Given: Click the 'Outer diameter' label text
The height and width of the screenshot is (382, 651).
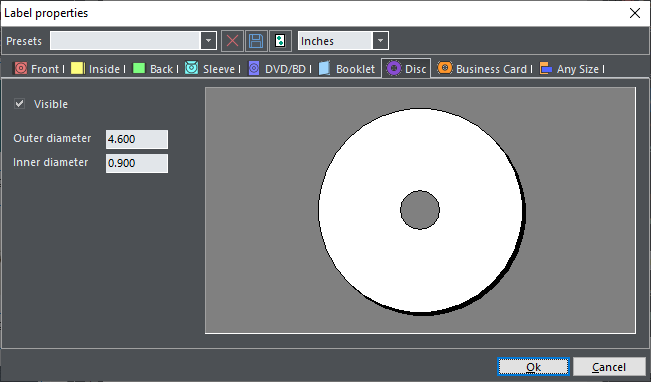Looking at the screenshot, I should pos(52,138).
